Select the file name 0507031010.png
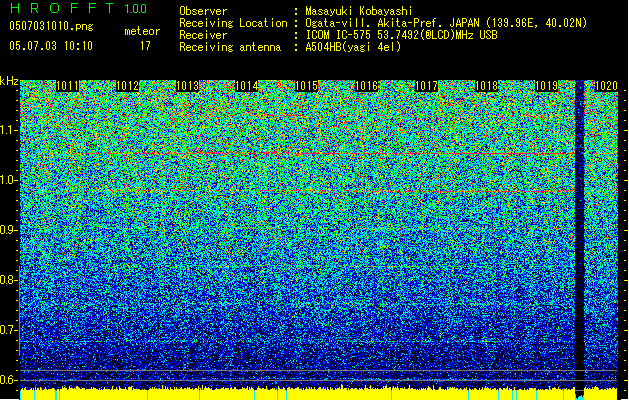Viewport: 629px width, 400px height. (x=51, y=26)
